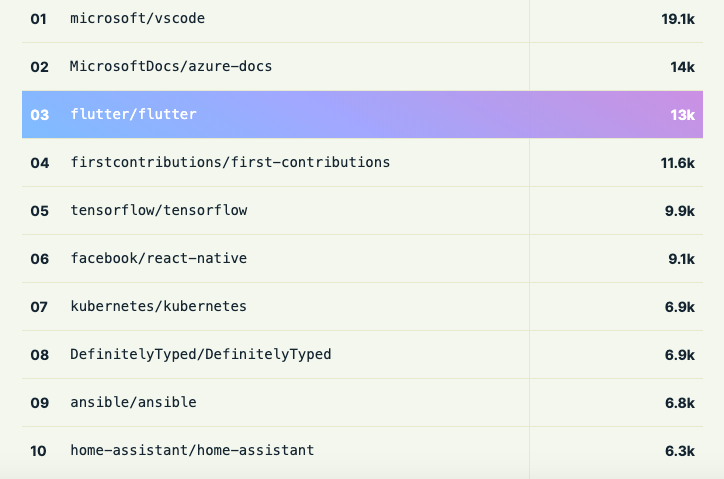Open DefinitelyTyped/DefinitelyTyped repository link

200,354
